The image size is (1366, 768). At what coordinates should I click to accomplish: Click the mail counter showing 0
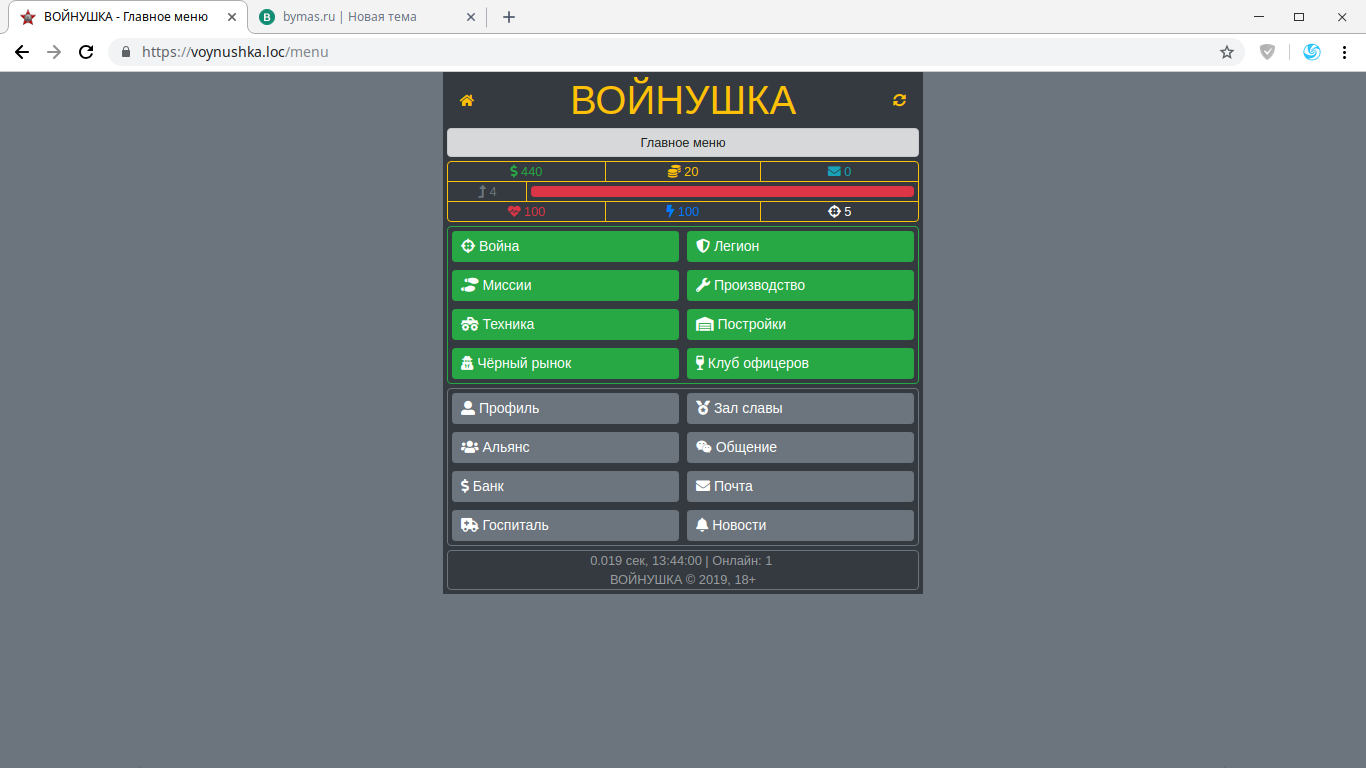pos(839,171)
